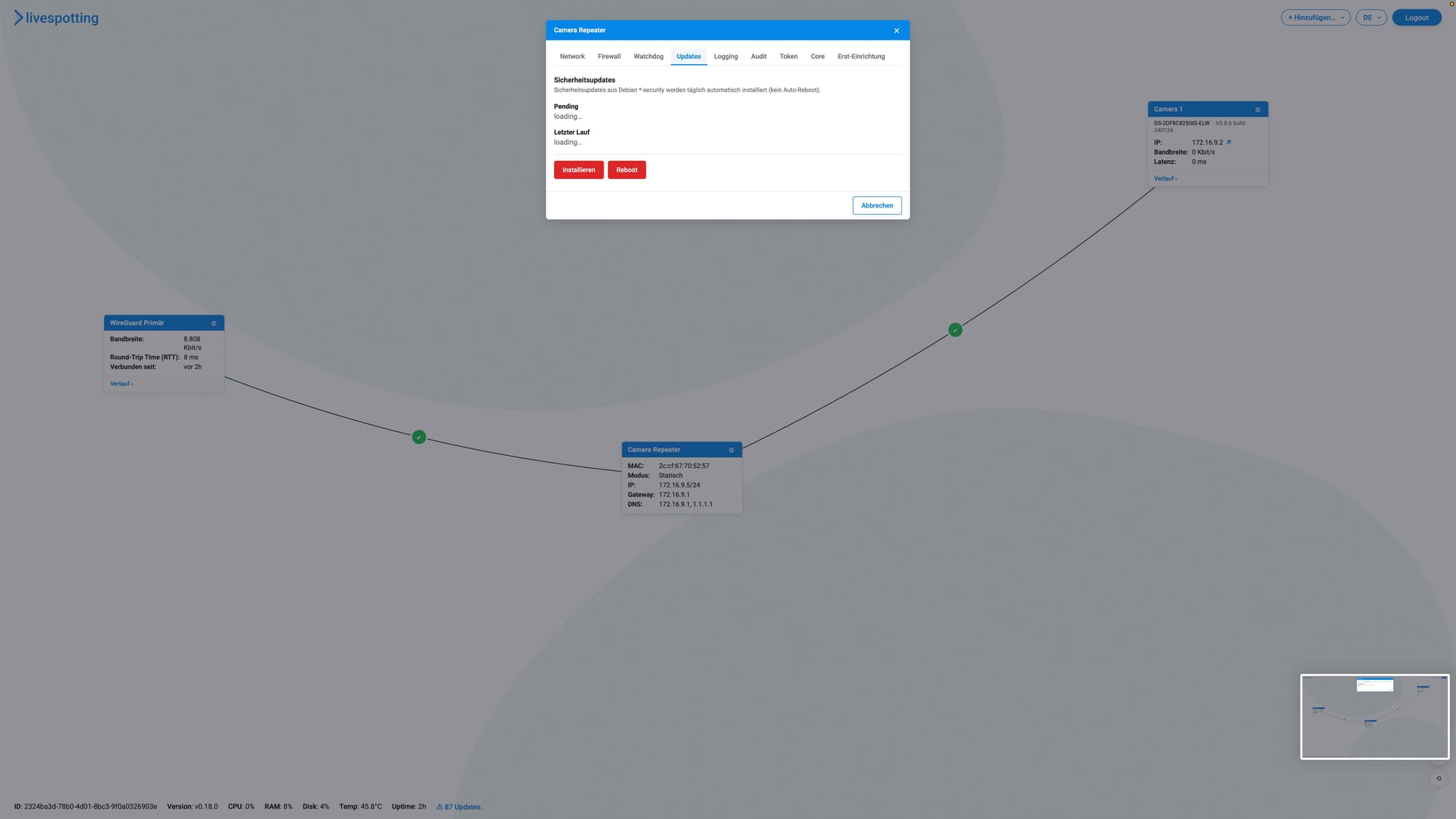Image resolution: width=1456 pixels, height=819 pixels.
Task: Open the livespotting logo home link
Action: 56,17
